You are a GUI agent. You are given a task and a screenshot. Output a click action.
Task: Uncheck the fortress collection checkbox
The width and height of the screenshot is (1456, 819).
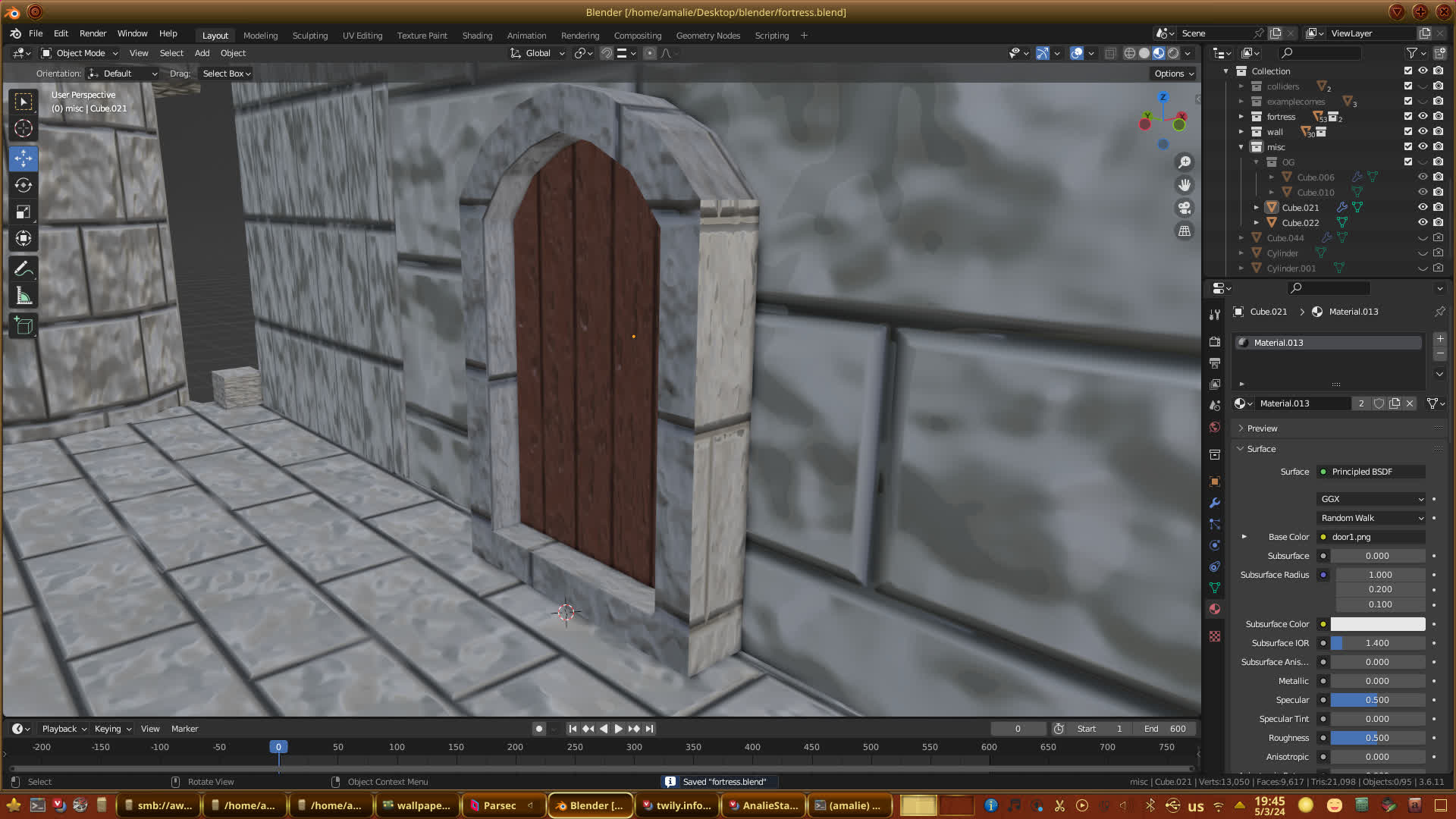tap(1408, 116)
